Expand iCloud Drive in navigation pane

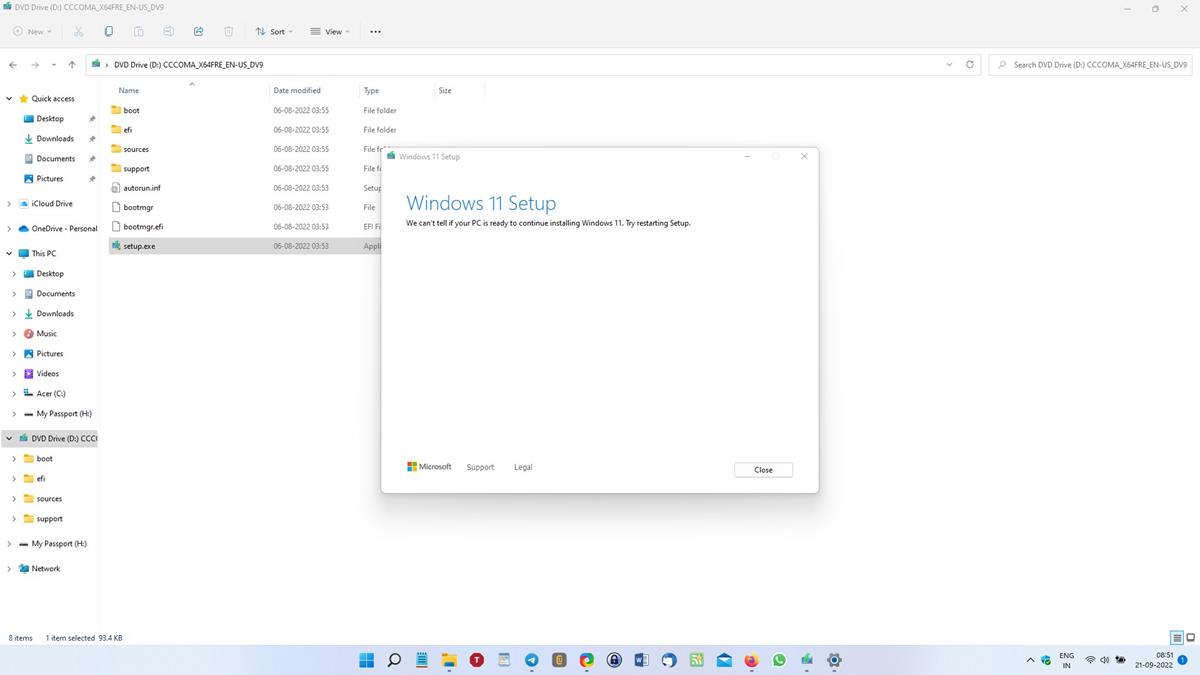coord(9,204)
